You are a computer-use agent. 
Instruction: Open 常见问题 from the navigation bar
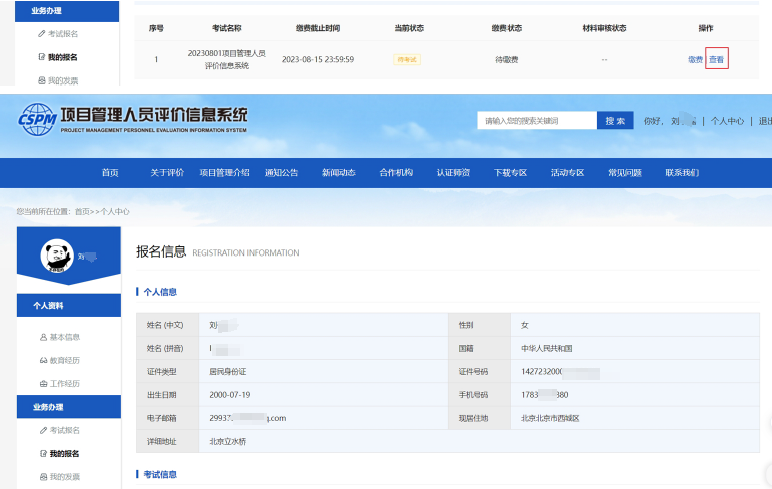pos(625,173)
